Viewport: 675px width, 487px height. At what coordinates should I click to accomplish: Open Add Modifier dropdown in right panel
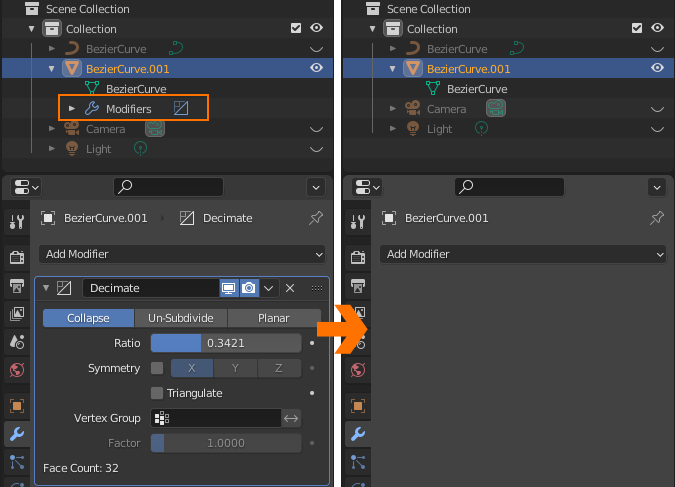523,254
